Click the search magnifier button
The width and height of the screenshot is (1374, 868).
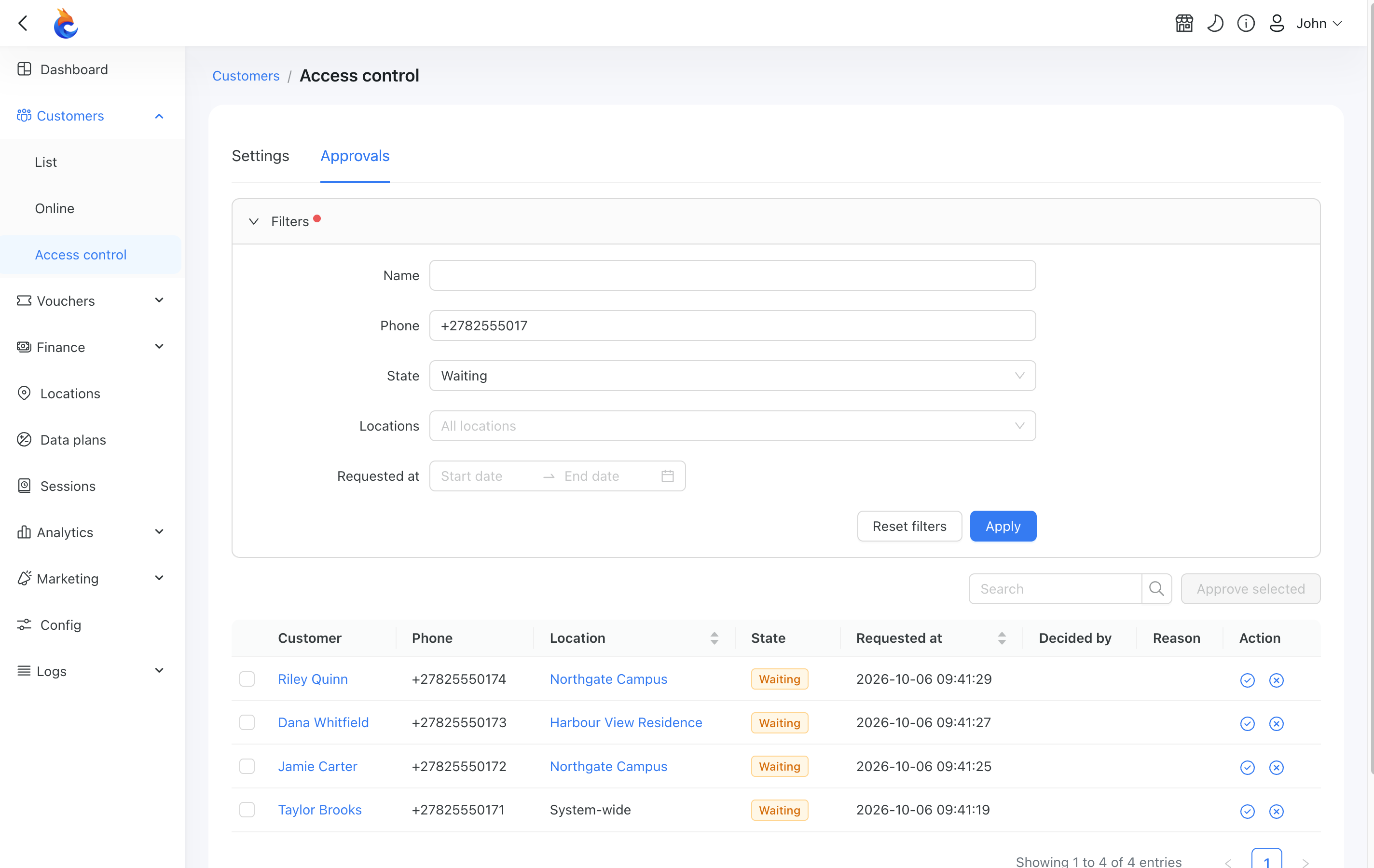(x=1156, y=588)
